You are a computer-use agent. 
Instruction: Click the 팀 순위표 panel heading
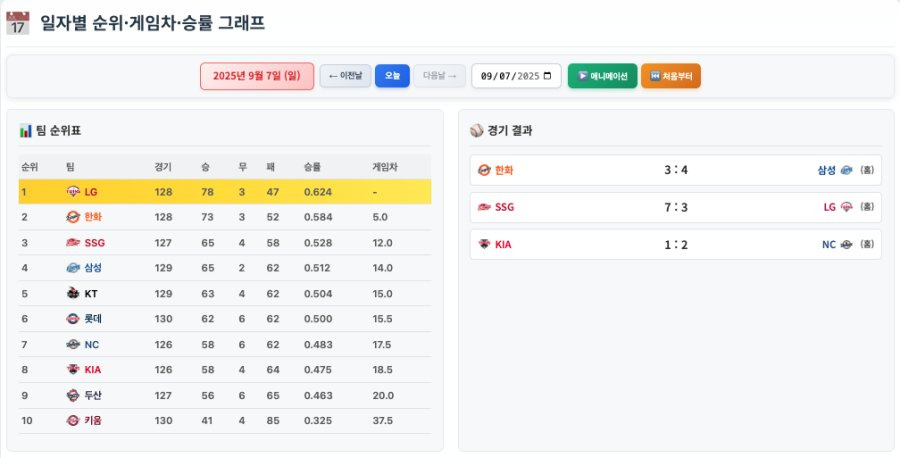pyautogui.click(x=58, y=131)
